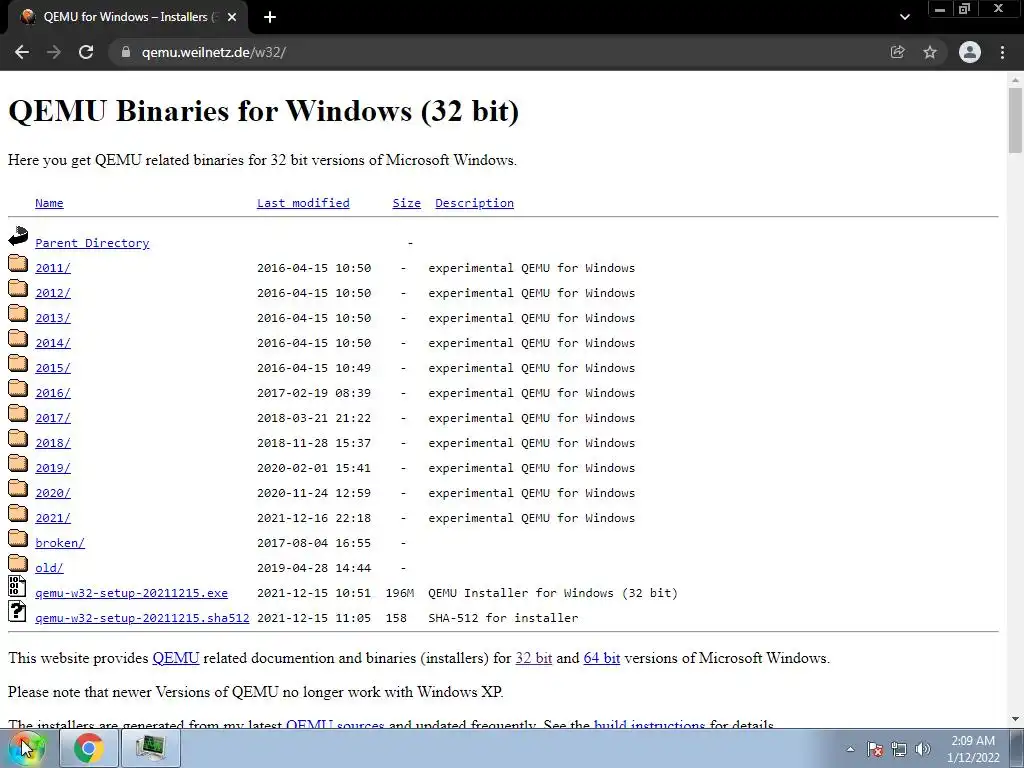Click folder icon beside 2019/
This screenshot has height=768, width=1024.
point(18,463)
